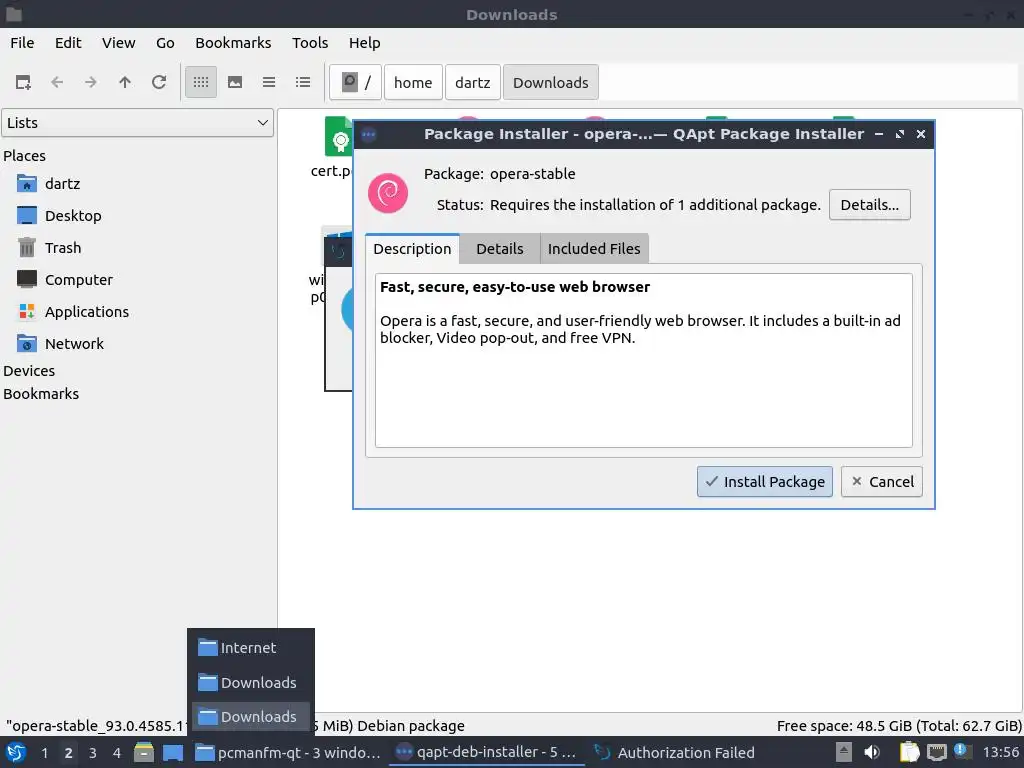Switch to compact list view
Image resolution: width=1024 pixels, height=768 pixels.
[x=269, y=82]
